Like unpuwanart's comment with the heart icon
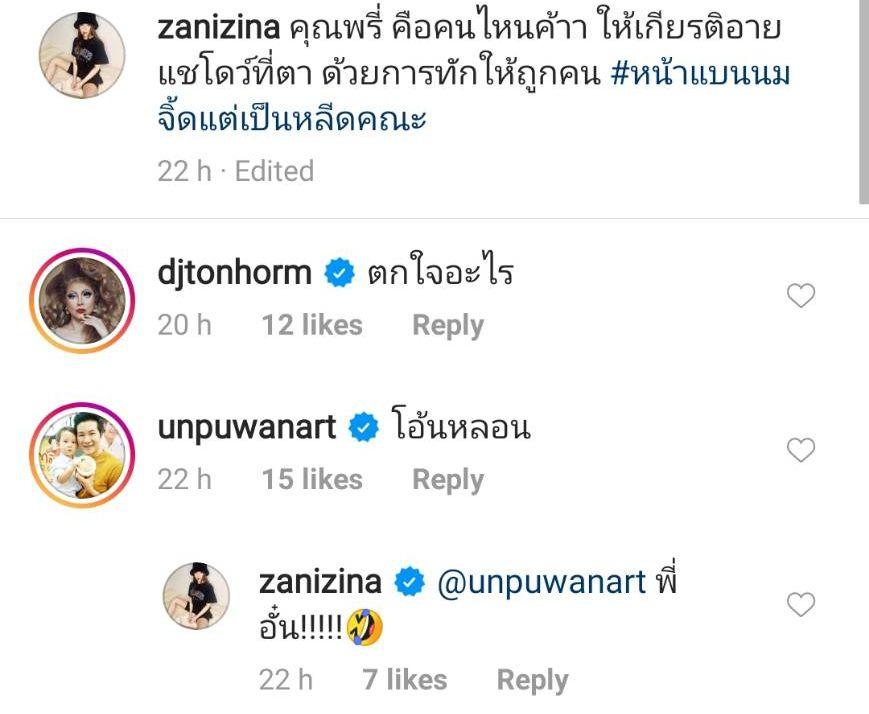Screen dimensions: 869x714 (x=801, y=450)
